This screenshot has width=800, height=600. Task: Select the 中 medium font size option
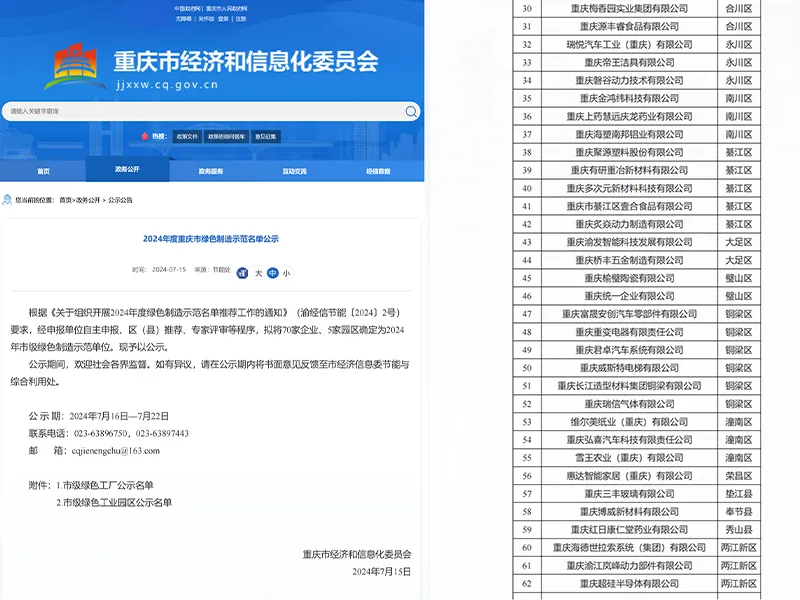pos(273,271)
